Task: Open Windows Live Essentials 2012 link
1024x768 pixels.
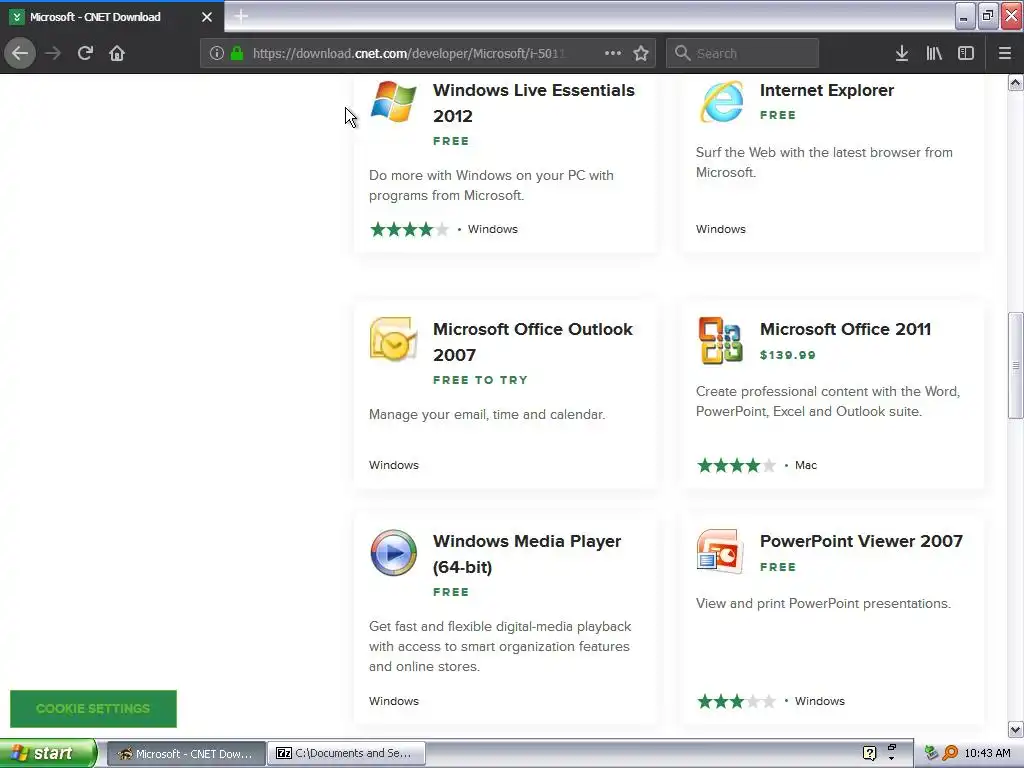Action: tap(534, 103)
